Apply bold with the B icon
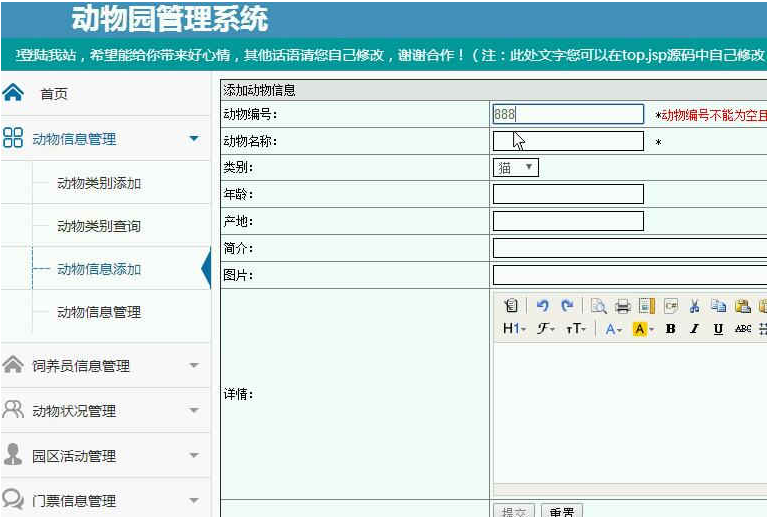This screenshot has height=517, width=773. (x=670, y=329)
